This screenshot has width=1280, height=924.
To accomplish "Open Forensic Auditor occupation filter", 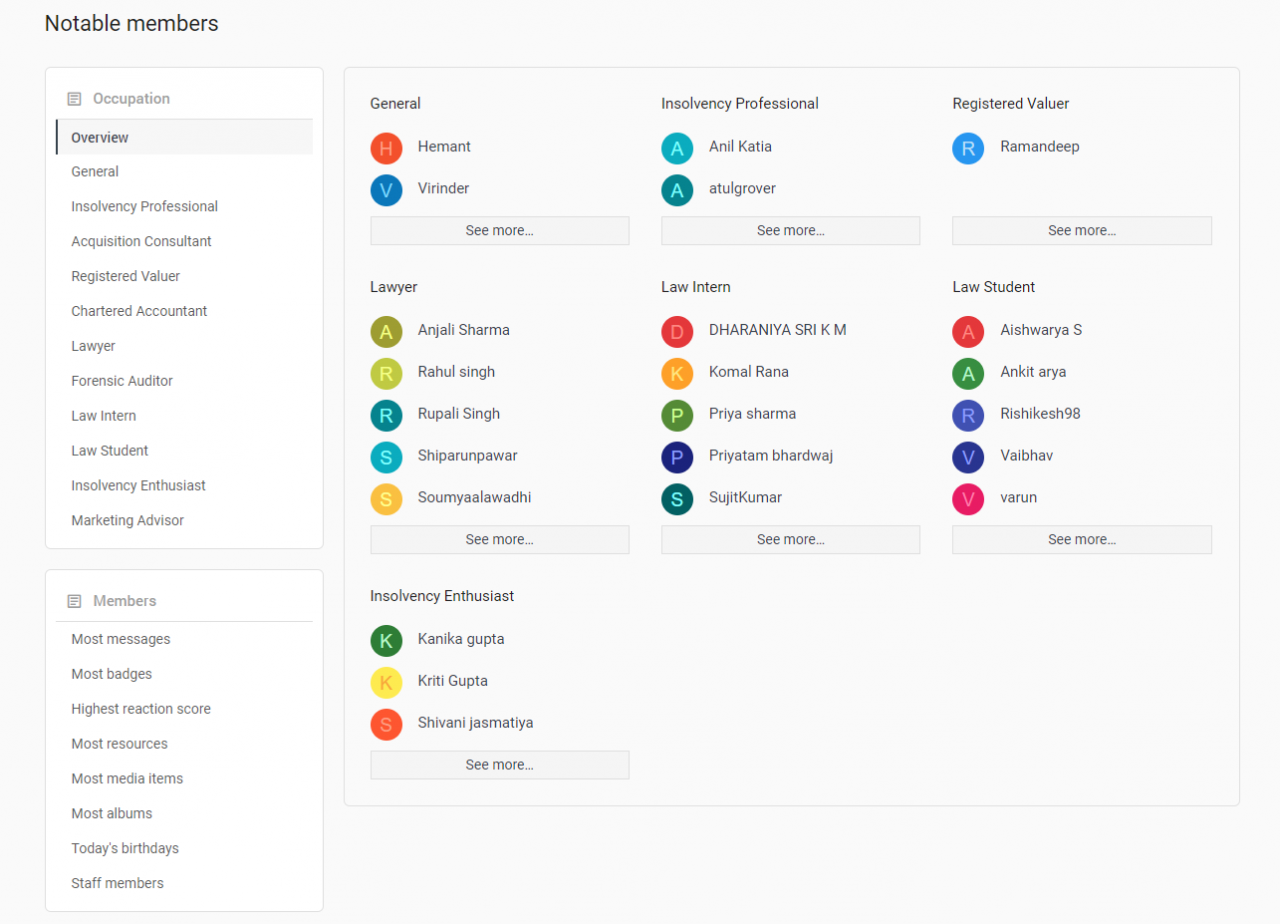I will pyautogui.click(x=122, y=381).
